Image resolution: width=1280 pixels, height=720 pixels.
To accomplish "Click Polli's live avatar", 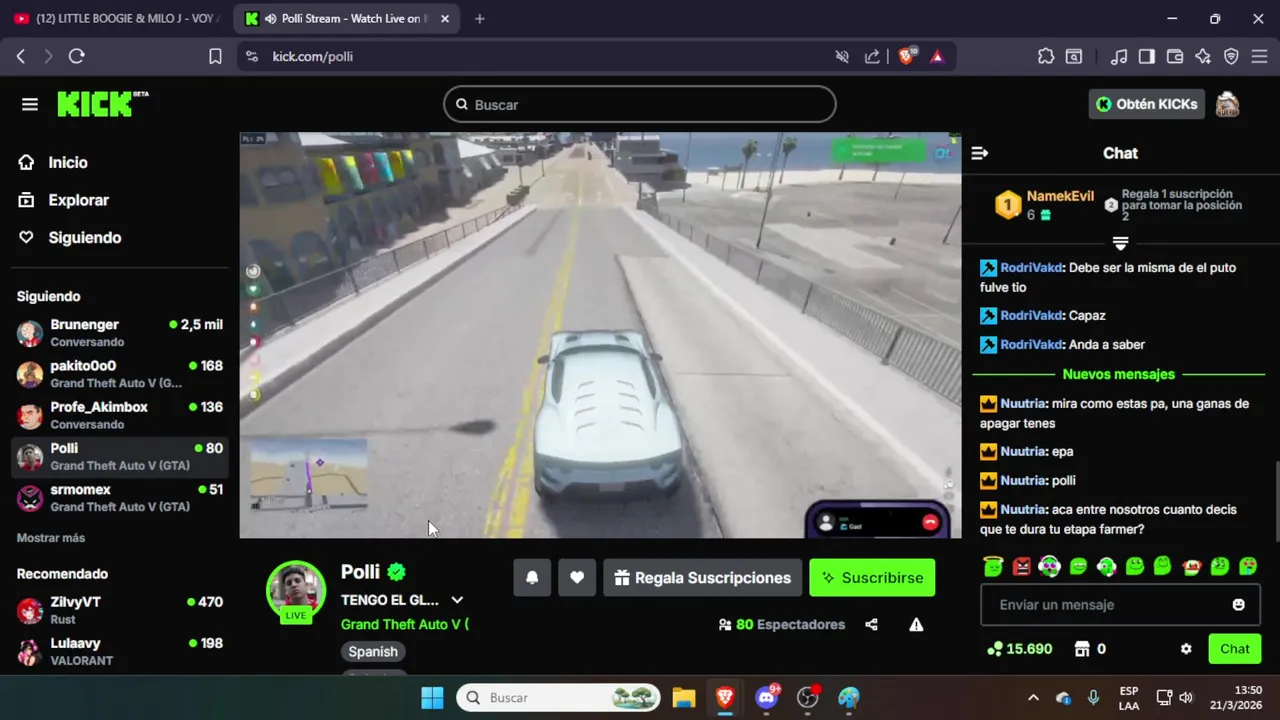I will [296, 590].
